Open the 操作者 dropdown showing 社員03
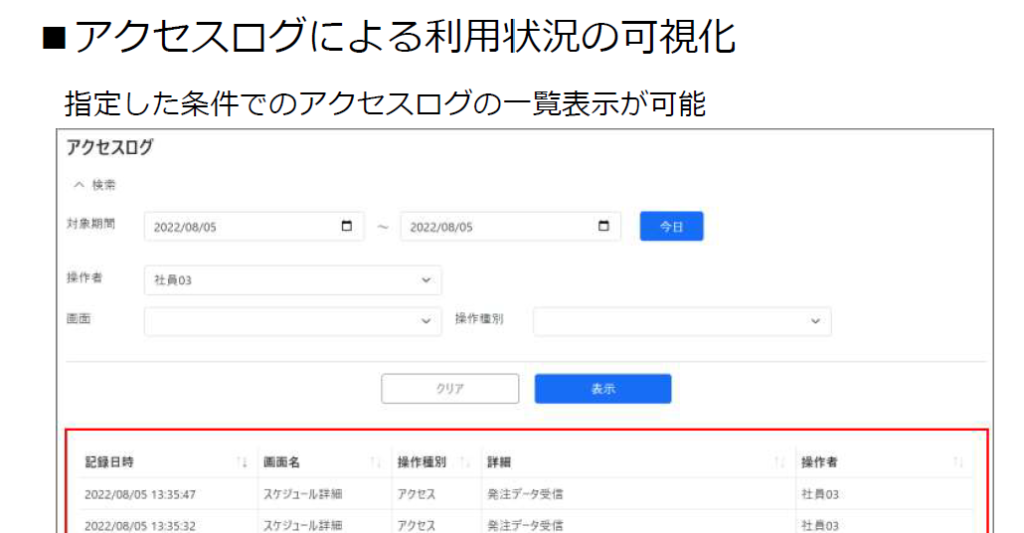Viewport: 1024px width, 533px height. pos(291,280)
